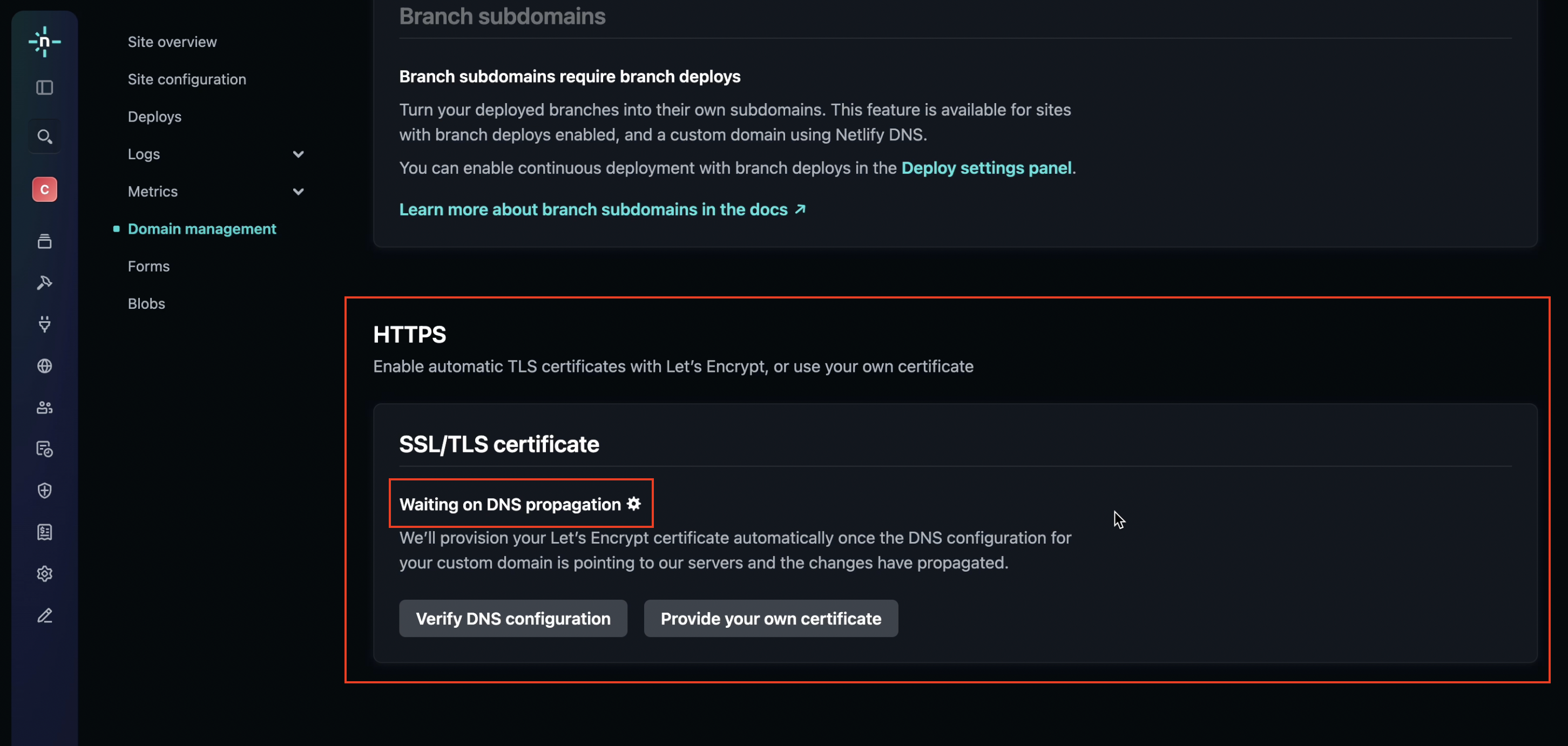Click the hammer builds icon

[44, 282]
